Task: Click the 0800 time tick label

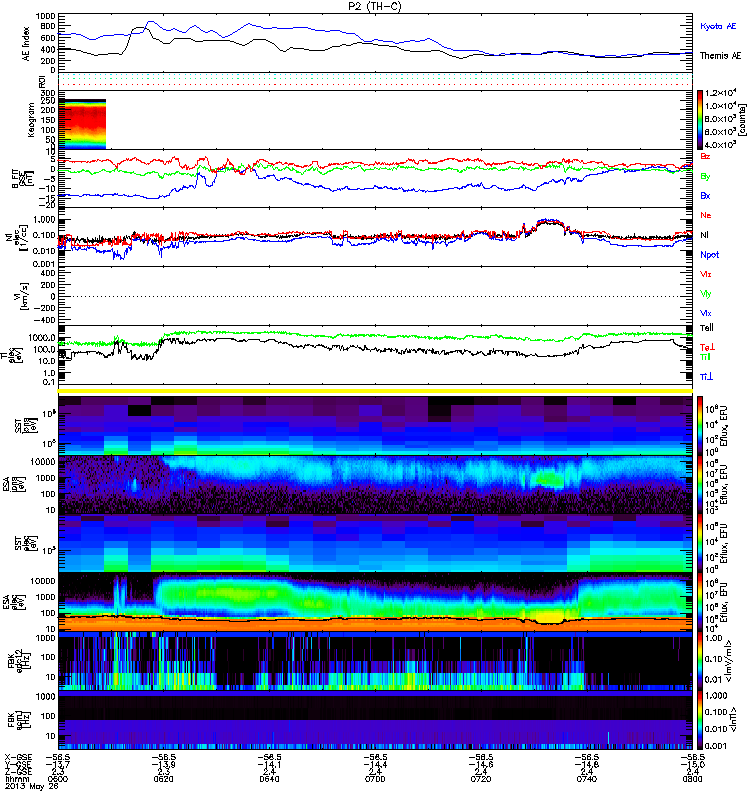Action: click(692, 779)
